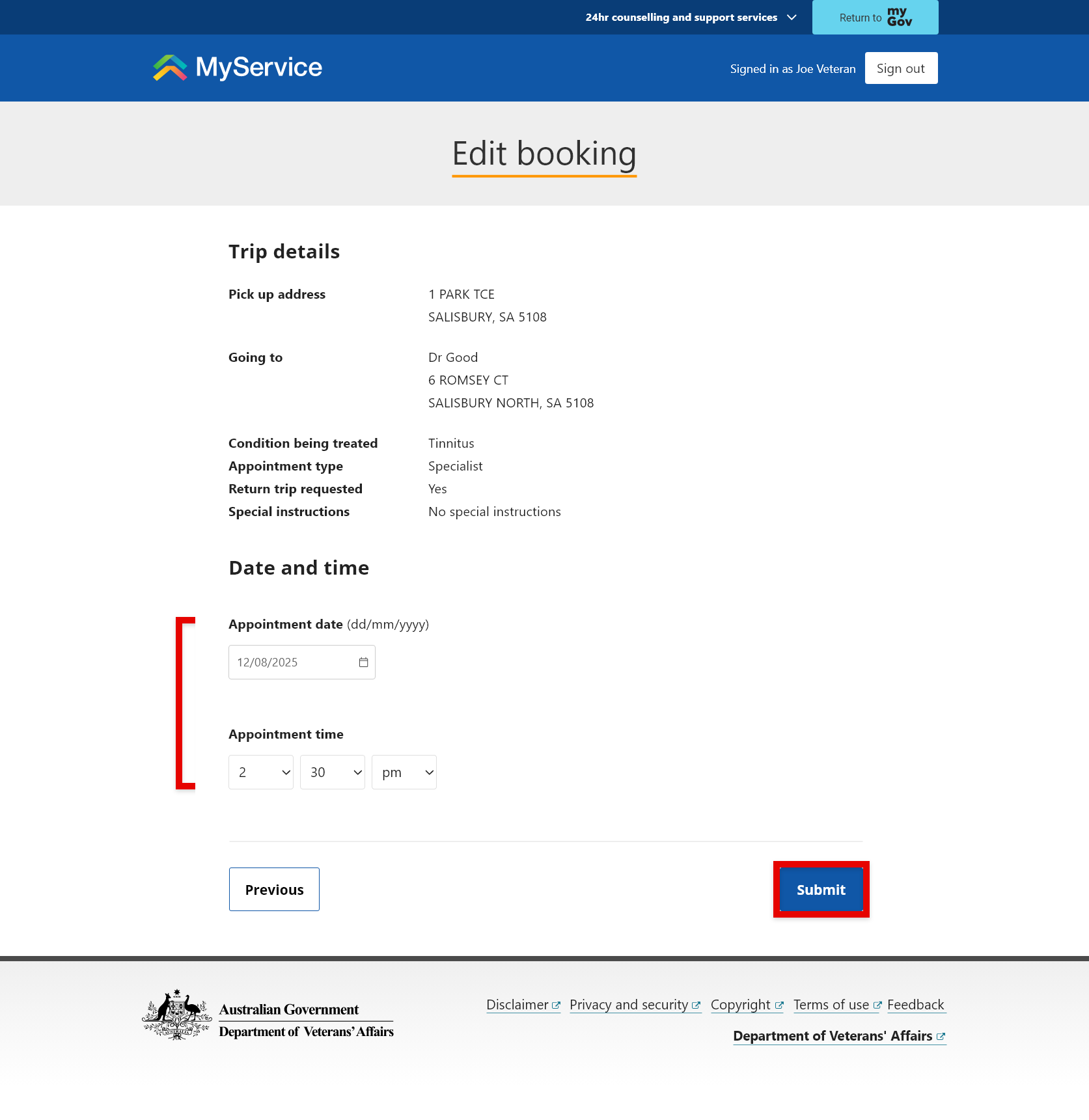Image resolution: width=1089 pixels, height=1120 pixels.
Task: Click the external link icon beside Privacy and security
Action: tap(696, 1005)
